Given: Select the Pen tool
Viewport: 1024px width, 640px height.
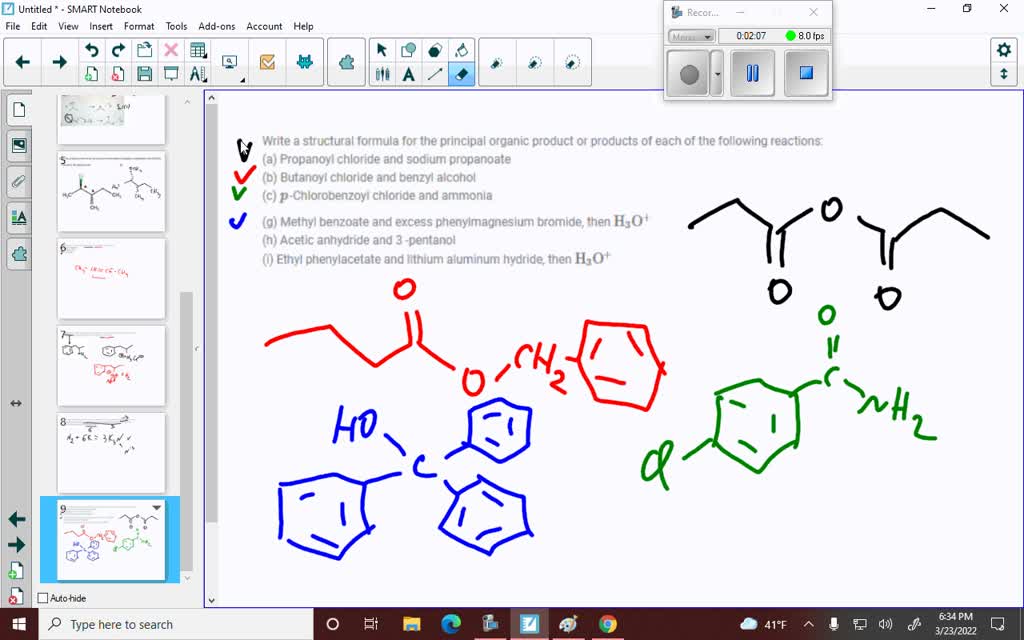Looking at the screenshot, I should [384, 75].
